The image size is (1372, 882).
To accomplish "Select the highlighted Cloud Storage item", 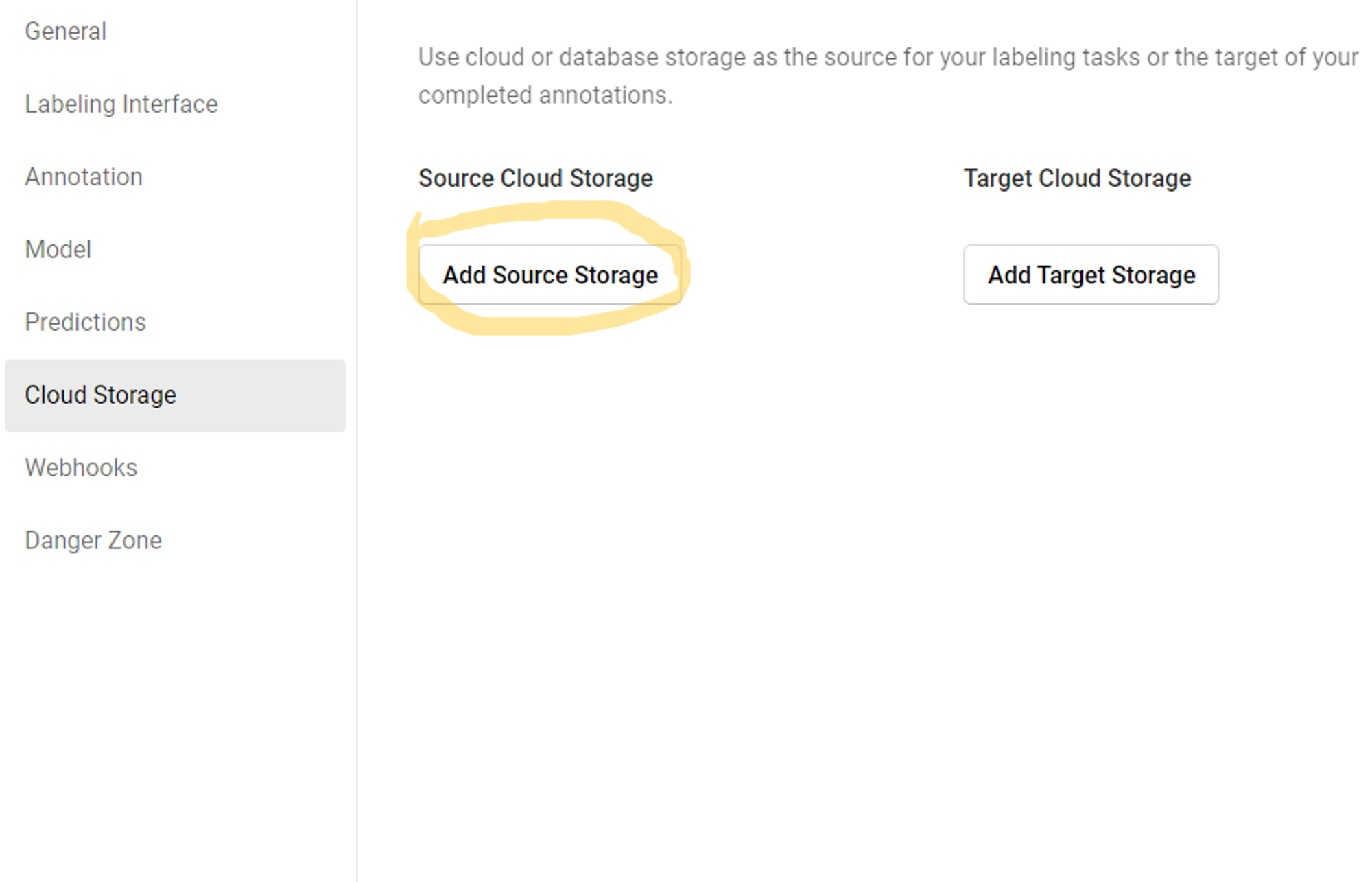I will [101, 395].
